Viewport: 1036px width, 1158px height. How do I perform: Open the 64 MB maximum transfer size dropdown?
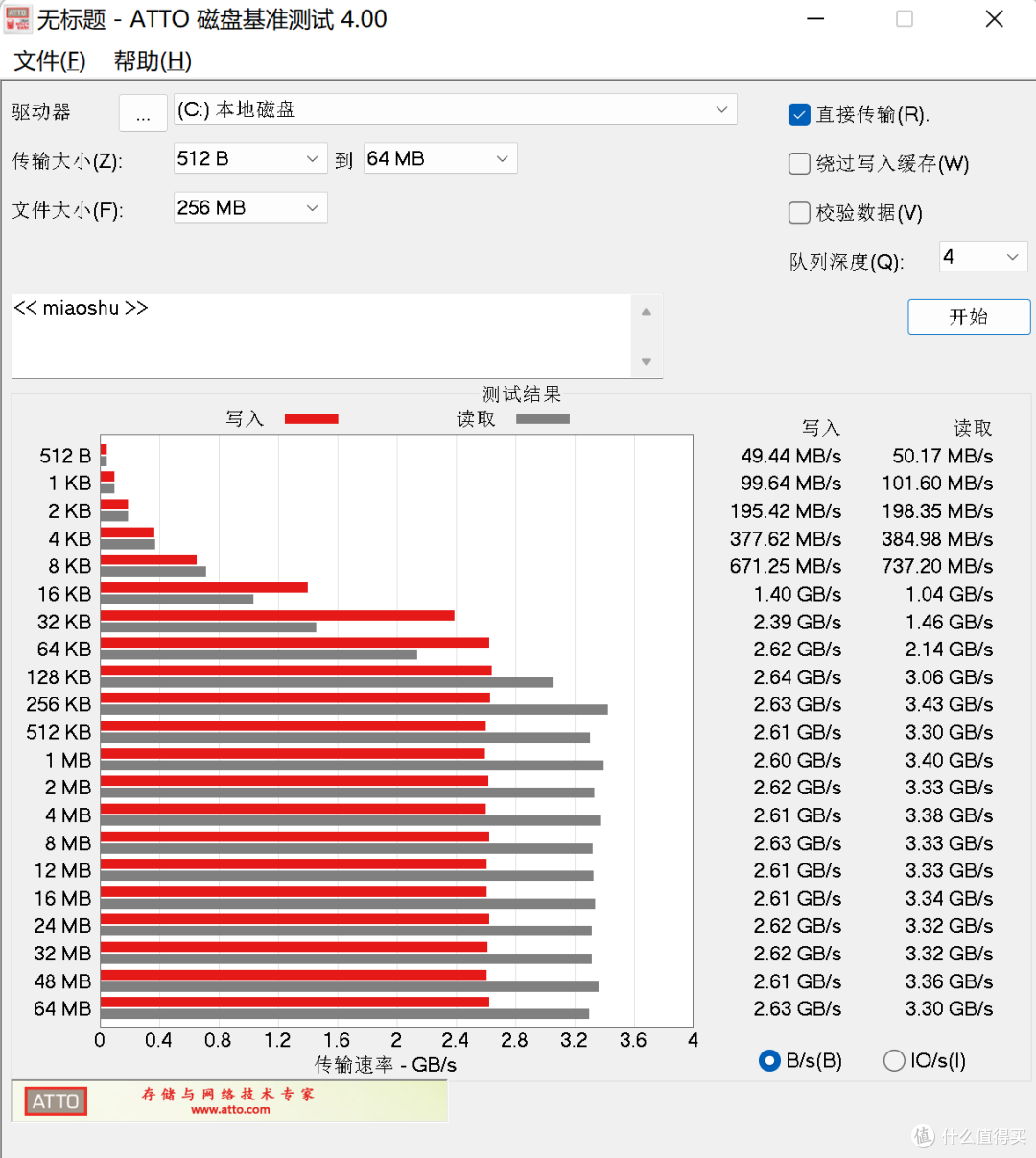tap(440, 158)
